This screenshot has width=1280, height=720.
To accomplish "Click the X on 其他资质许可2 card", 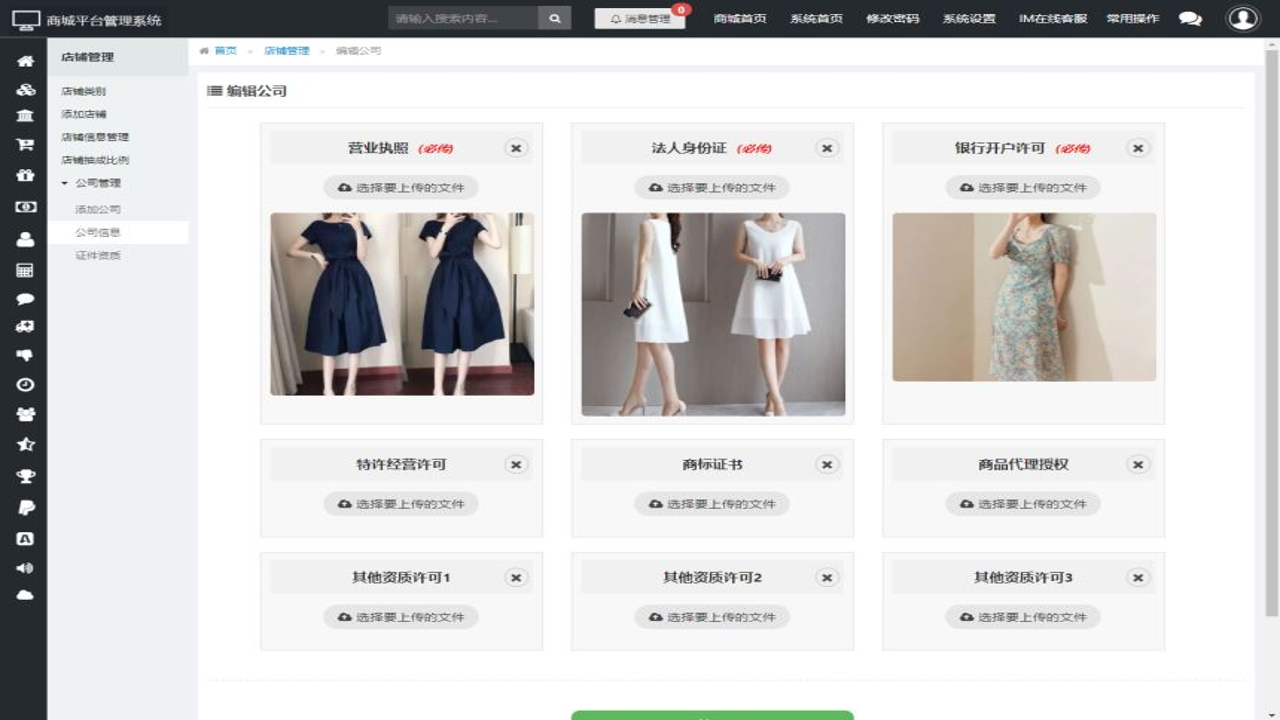I will click(827, 578).
